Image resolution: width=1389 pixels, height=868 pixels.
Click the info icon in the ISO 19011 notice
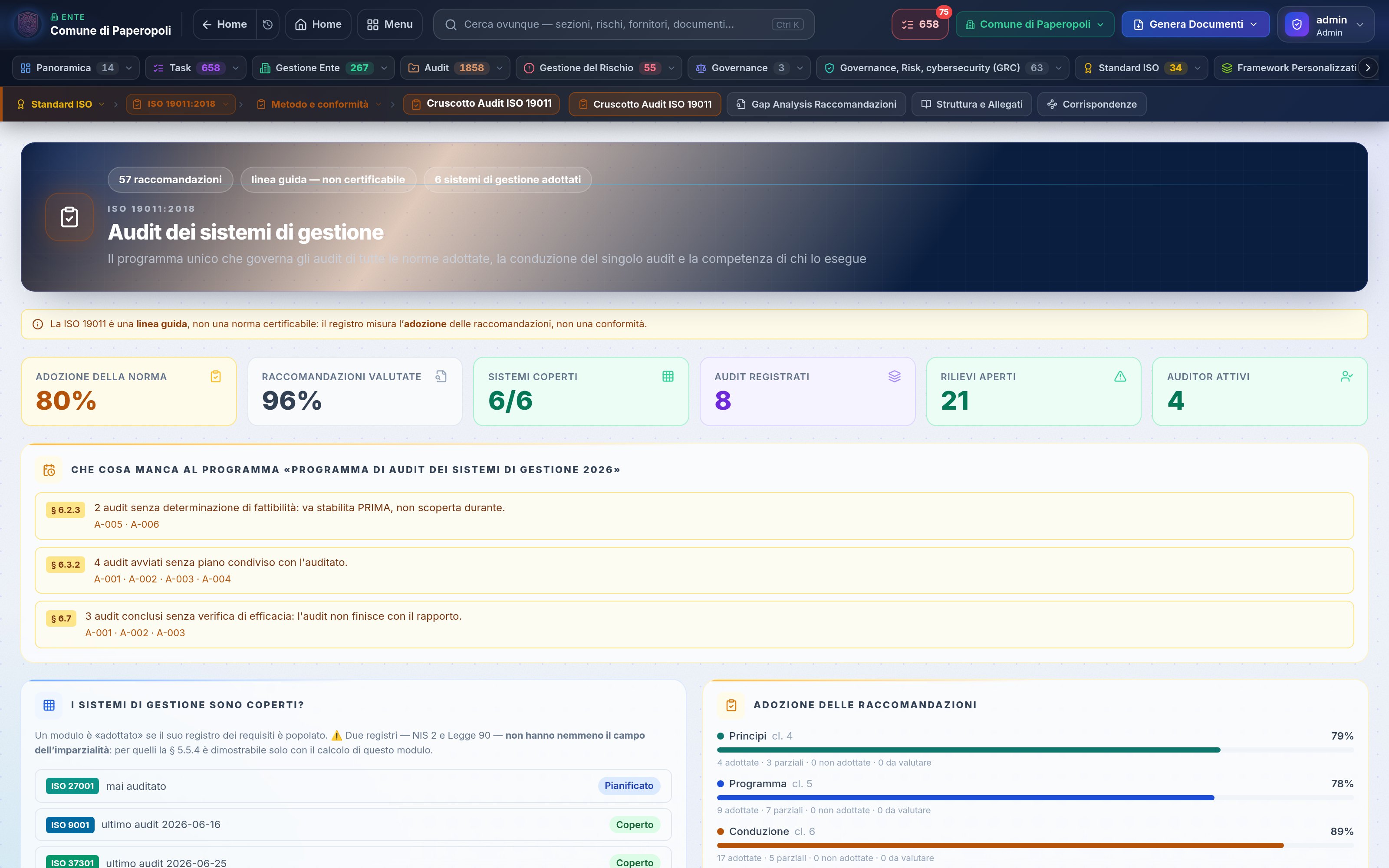[38, 324]
